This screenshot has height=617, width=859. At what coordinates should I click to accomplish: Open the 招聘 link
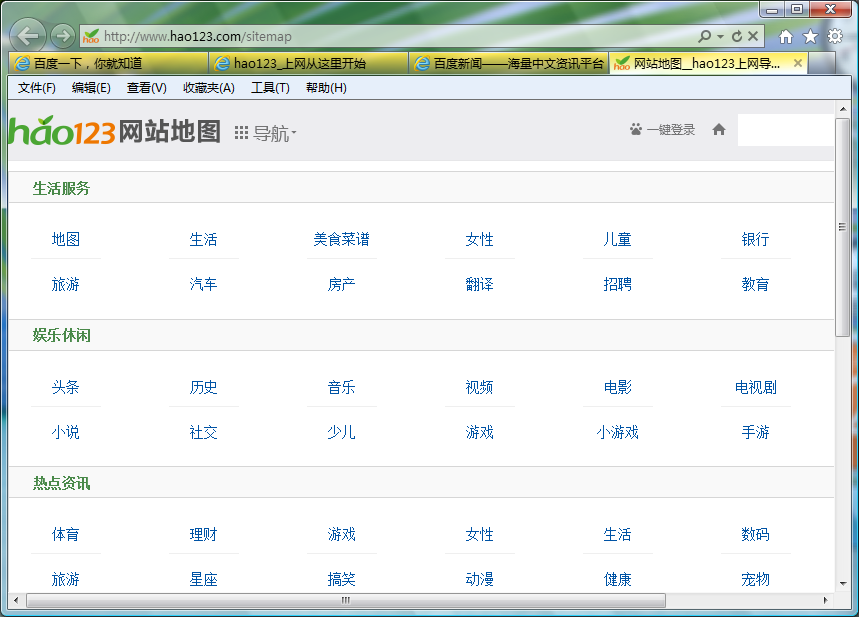click(617, 284)
